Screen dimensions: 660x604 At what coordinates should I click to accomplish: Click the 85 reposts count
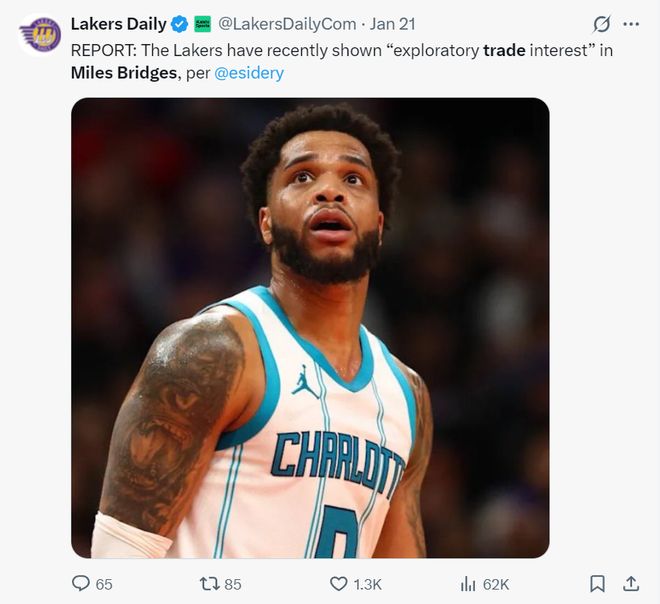pos(233,584)
